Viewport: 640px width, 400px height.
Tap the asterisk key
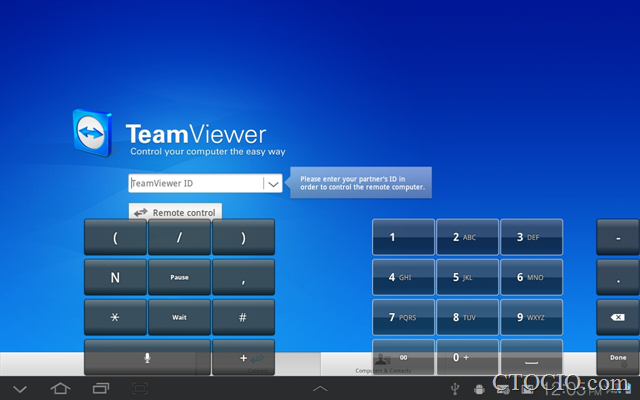click(x=115, y=317)
